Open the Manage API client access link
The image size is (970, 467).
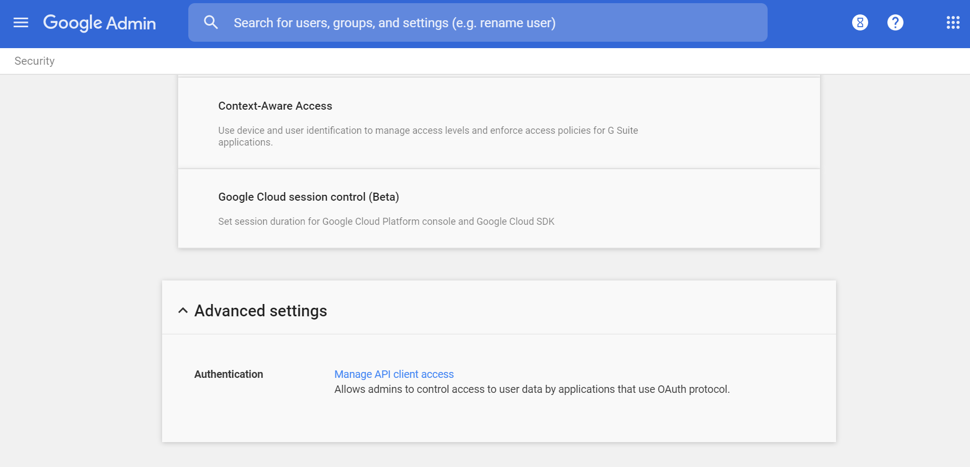click(394, 374)
